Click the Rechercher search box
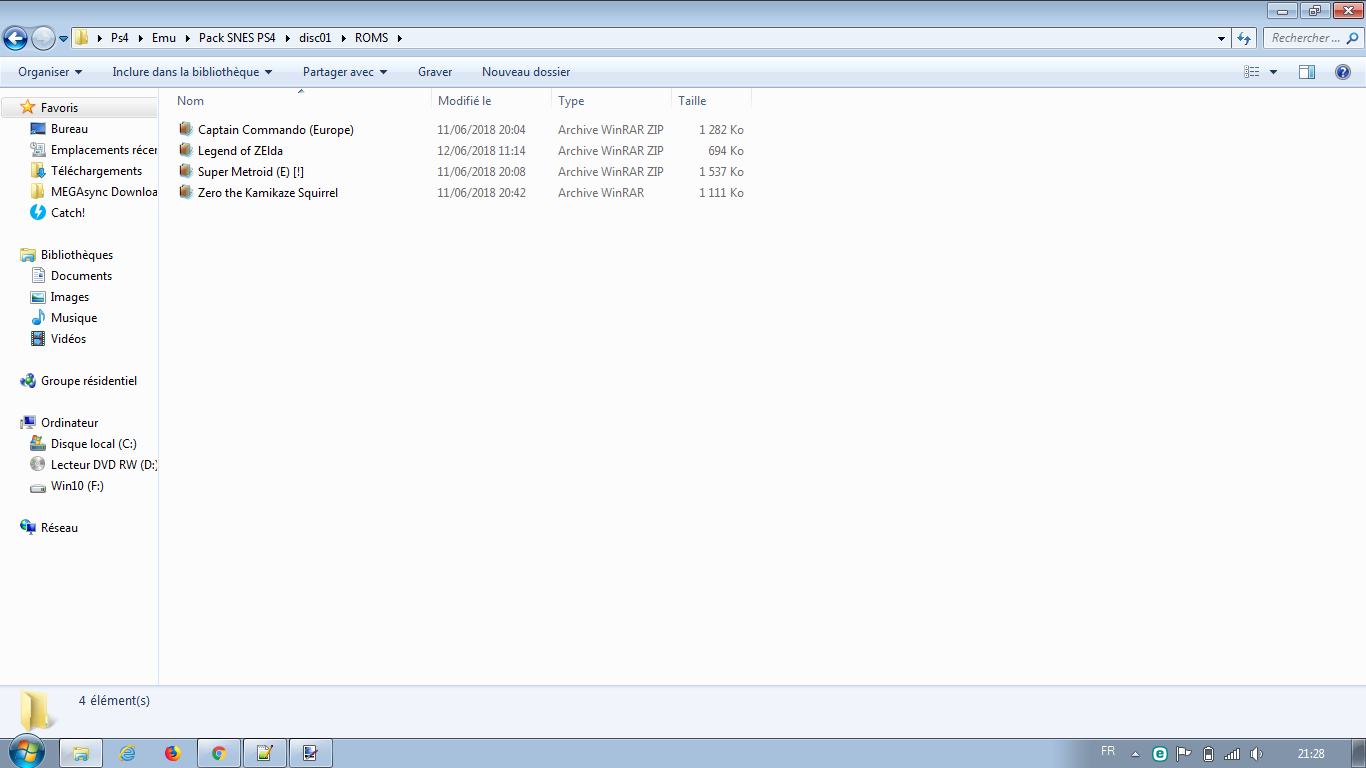1366x768 pixels. 1312,38
